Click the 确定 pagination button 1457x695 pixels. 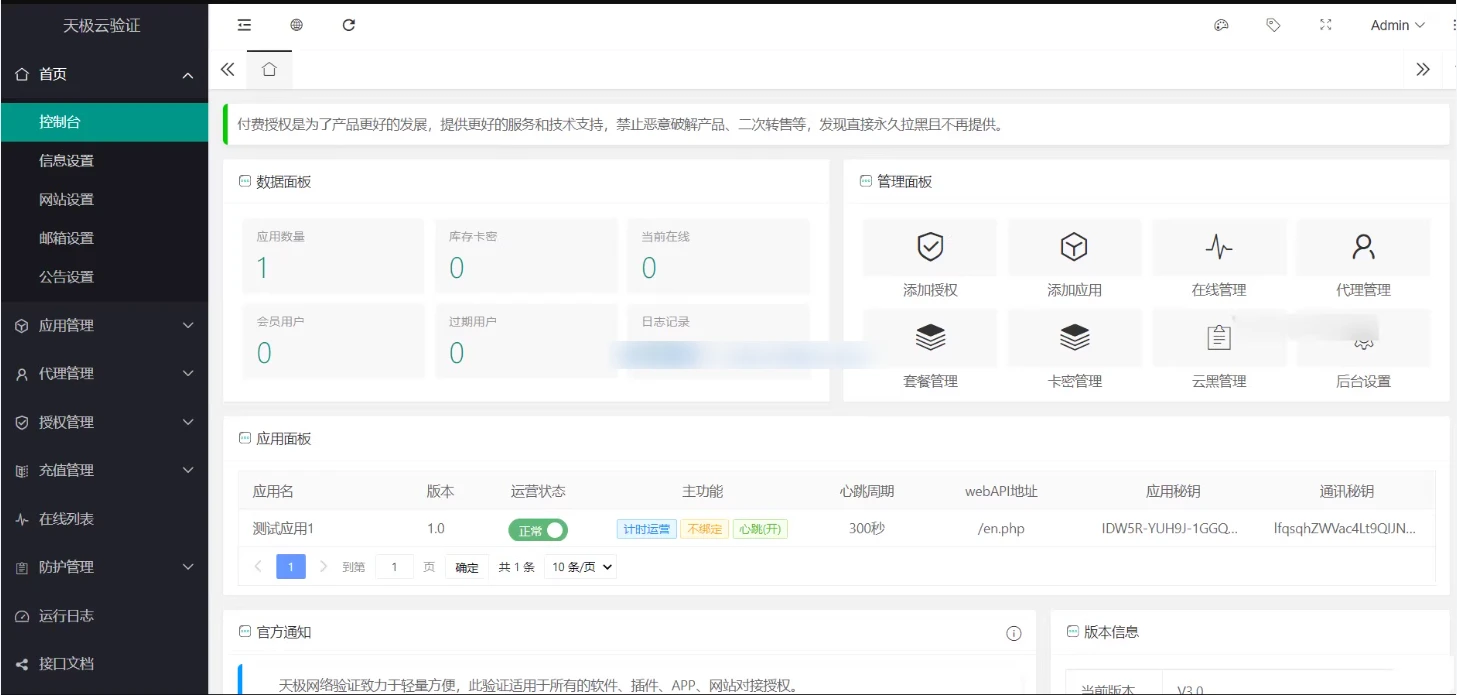(466, 566)
